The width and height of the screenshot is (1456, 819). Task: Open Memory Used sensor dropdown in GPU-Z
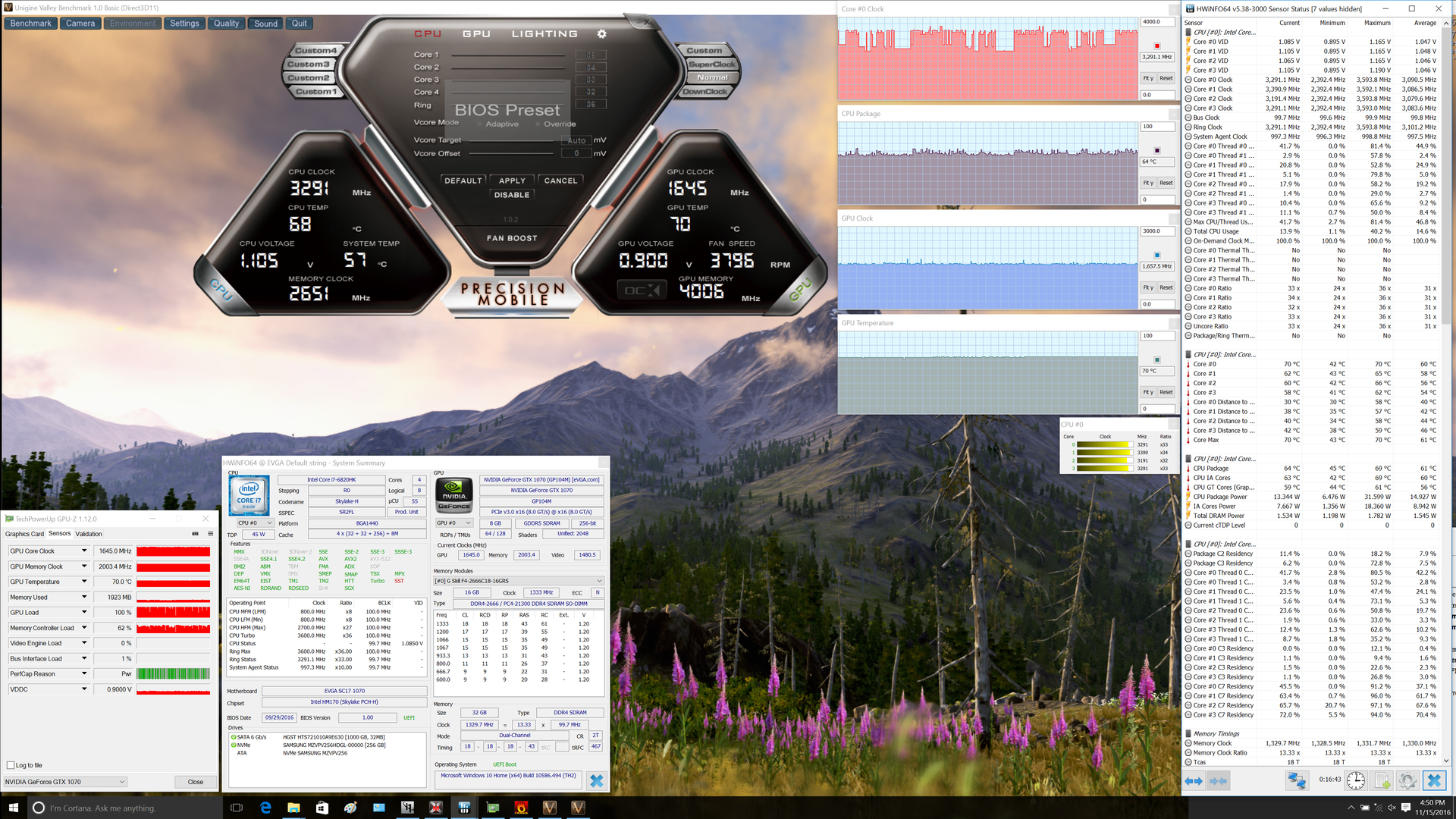(84, 597)
